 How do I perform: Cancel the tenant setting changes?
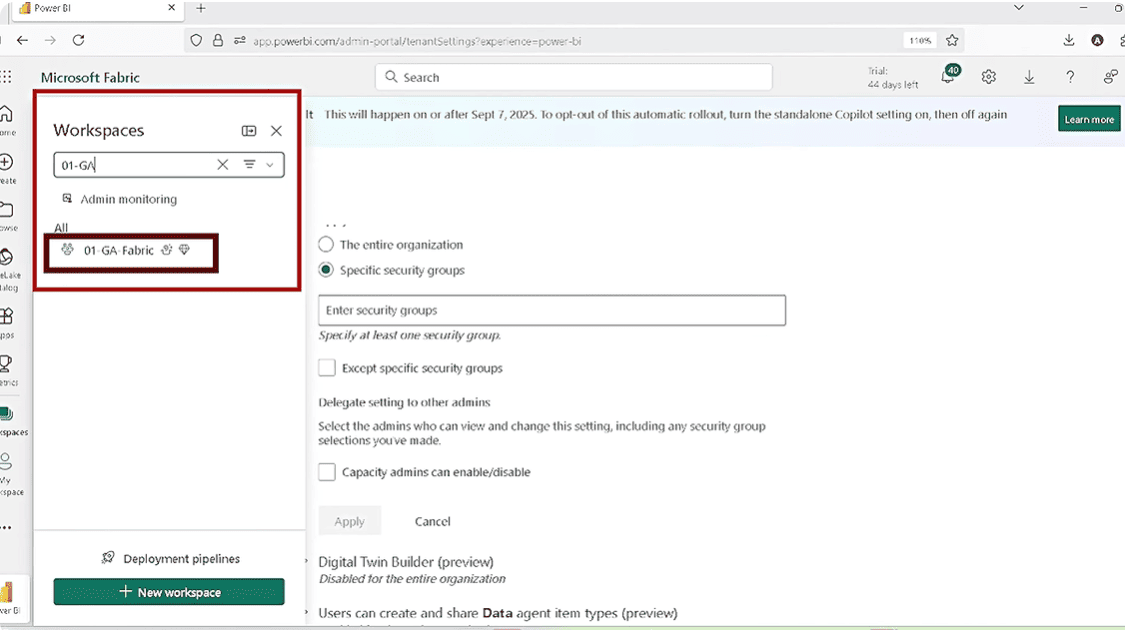[433, 522]
